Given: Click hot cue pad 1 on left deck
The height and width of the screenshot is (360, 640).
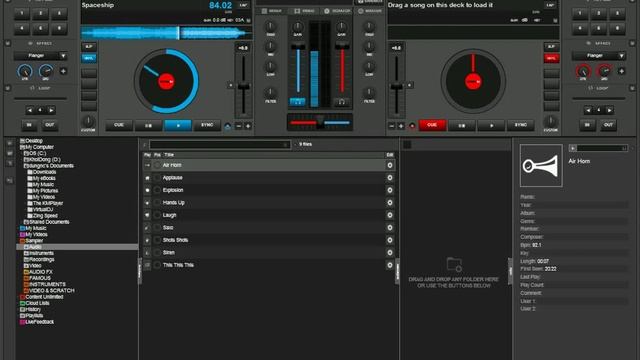Looking at the screenshot, I should [22, 13].
